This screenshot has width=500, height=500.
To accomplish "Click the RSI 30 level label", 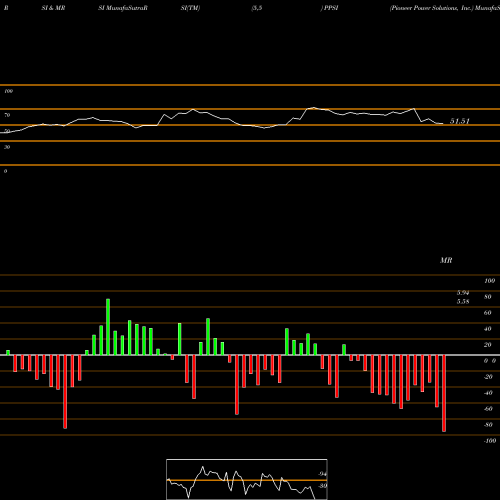I will (x=7, y=147).
